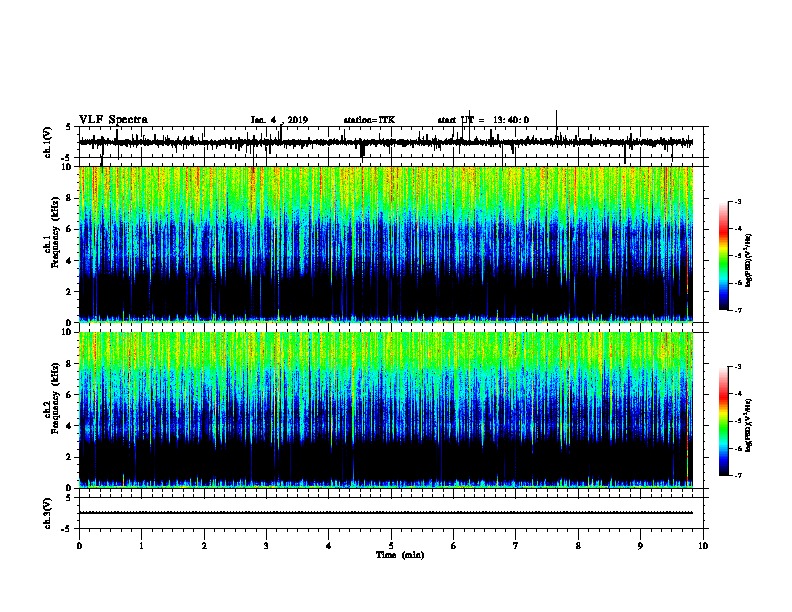Click the 'Time (min)' x-axis label
The height and width of the screenshot is (612, 792).
(400, 555)
